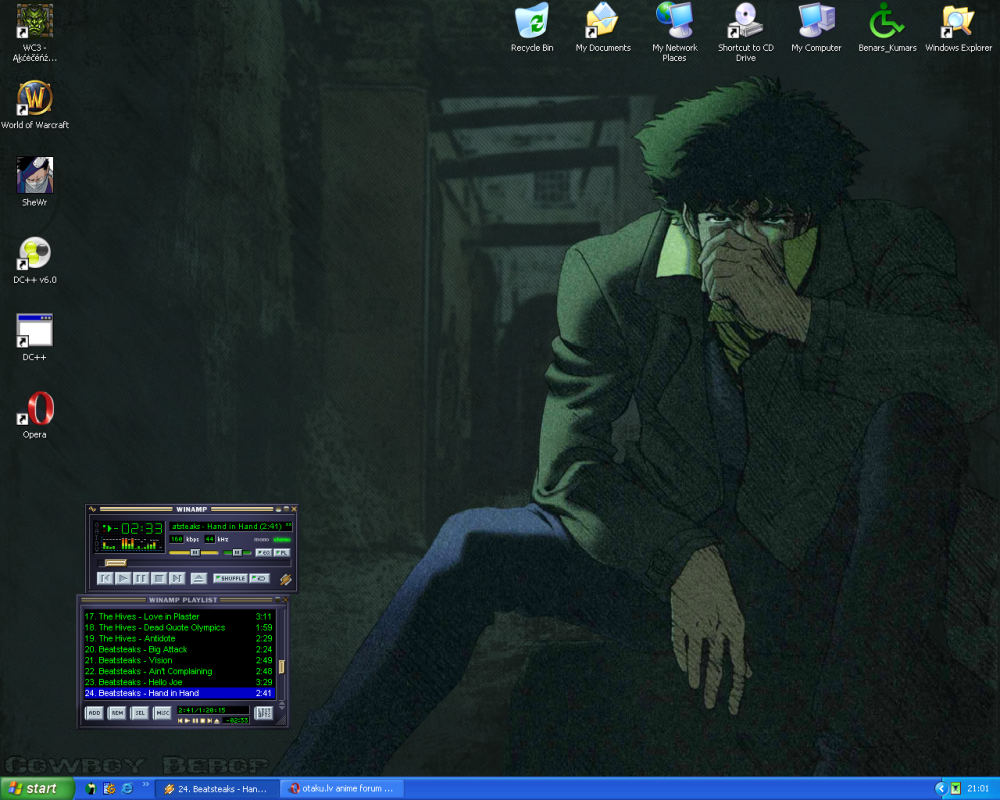
Task: Open the playlist SEL menu
Action: click(140, 713)
